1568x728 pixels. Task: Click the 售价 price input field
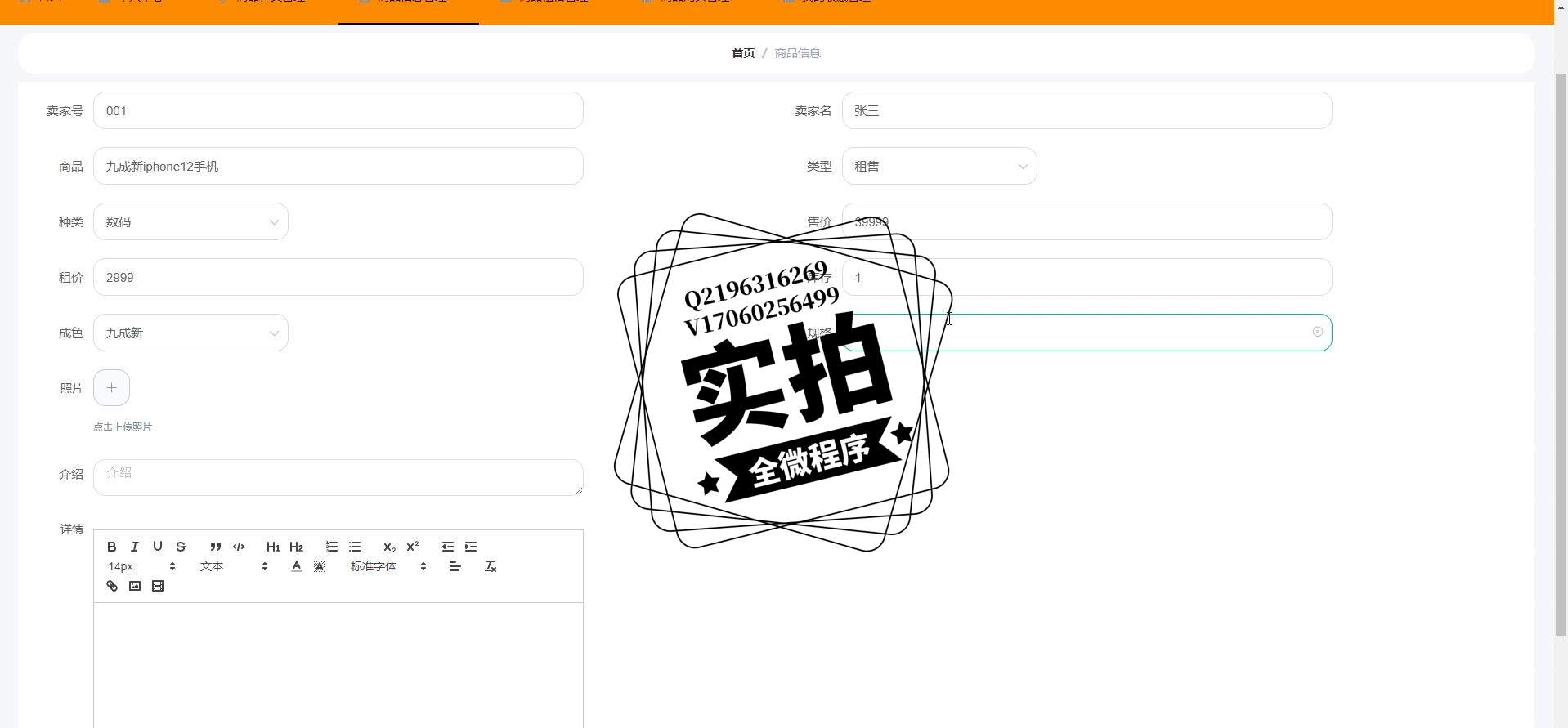1087,221
